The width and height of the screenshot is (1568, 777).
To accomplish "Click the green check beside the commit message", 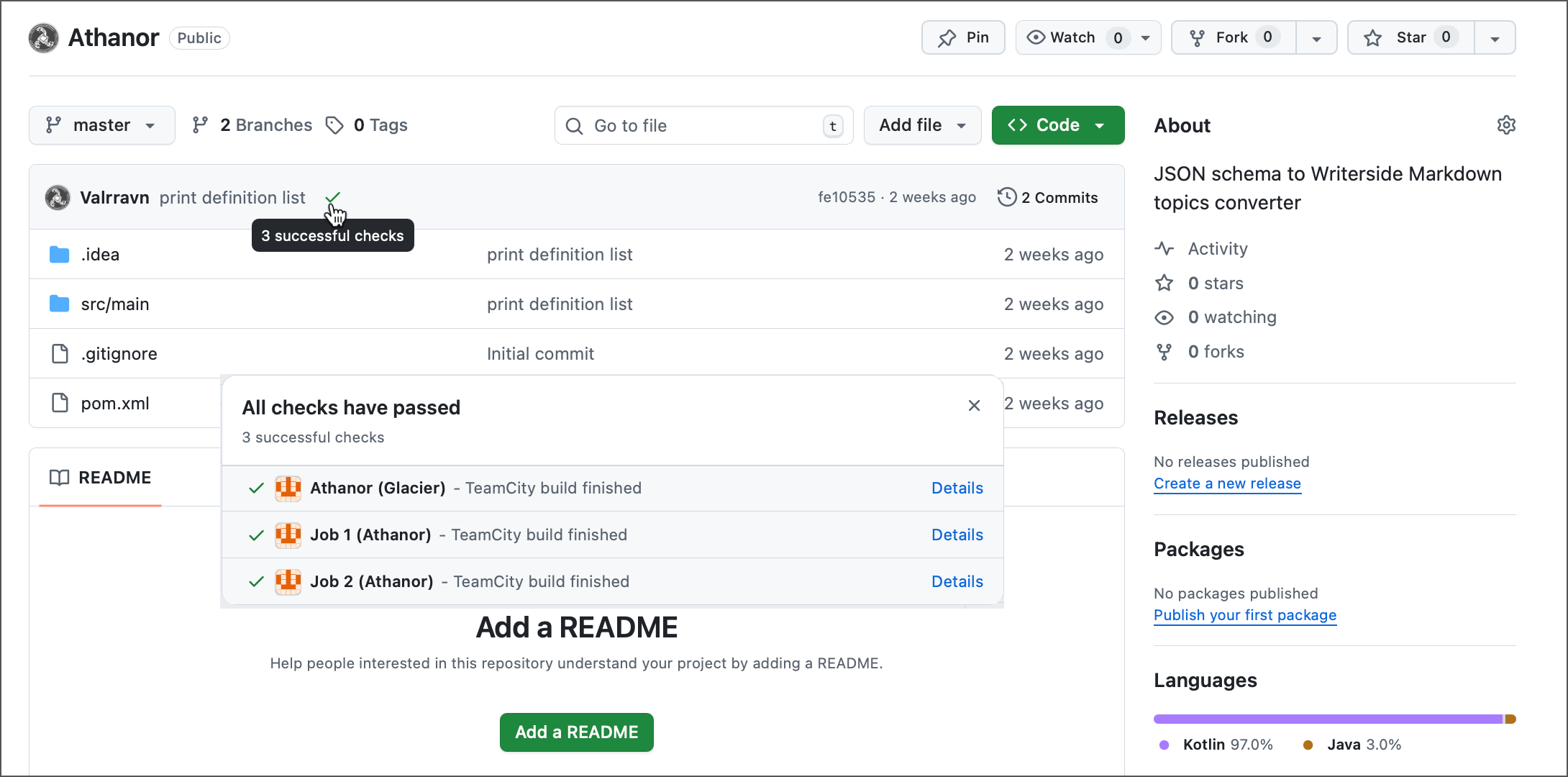I will tap(333, 197).
